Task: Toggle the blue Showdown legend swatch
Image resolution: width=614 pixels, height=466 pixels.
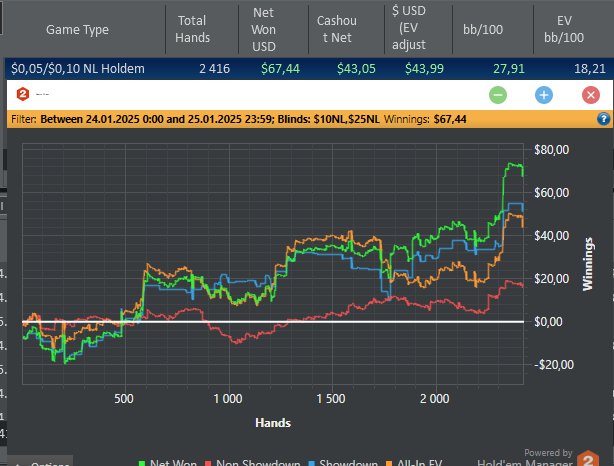Action: click(x=312, y=463)
